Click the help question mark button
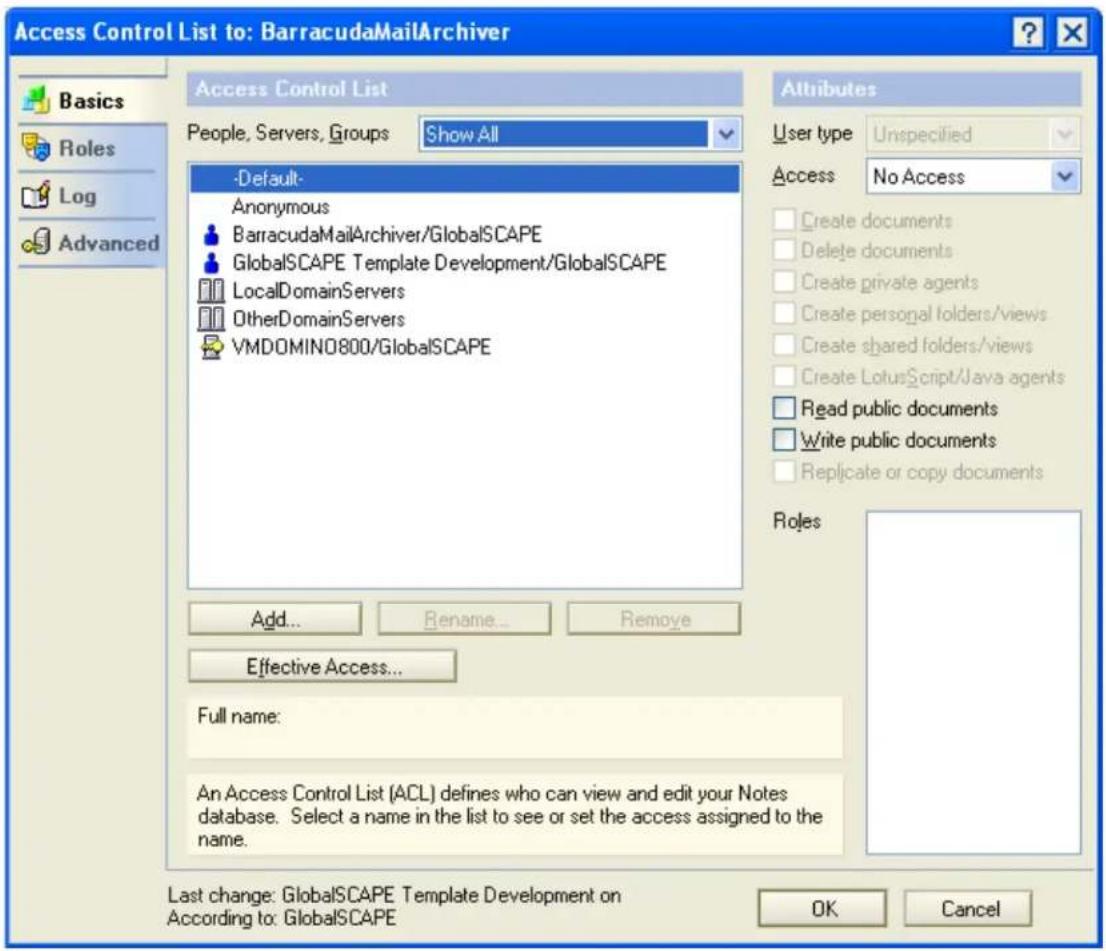This screenshot has height=951, width=1106. click(x=1028, y=32)
